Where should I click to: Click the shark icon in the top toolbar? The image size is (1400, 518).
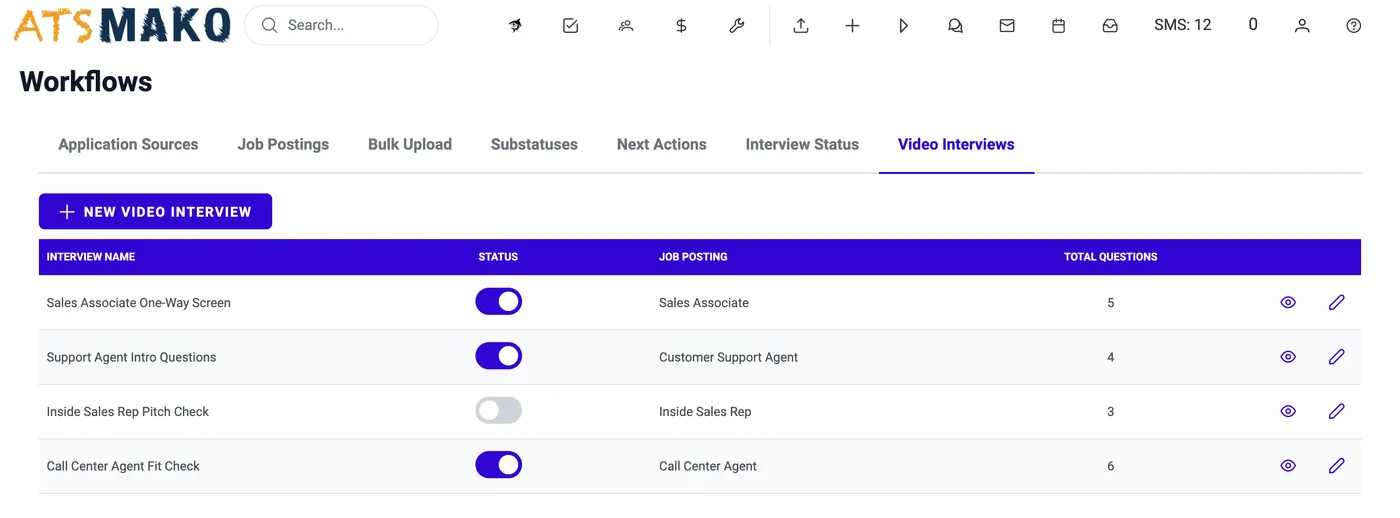[x=515, y=26]
